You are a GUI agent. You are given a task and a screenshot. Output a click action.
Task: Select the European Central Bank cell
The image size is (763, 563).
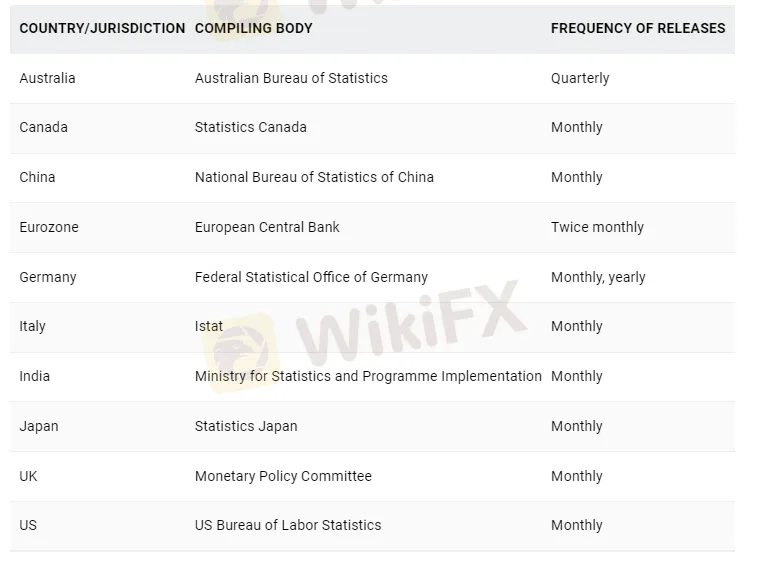(267, 227)
